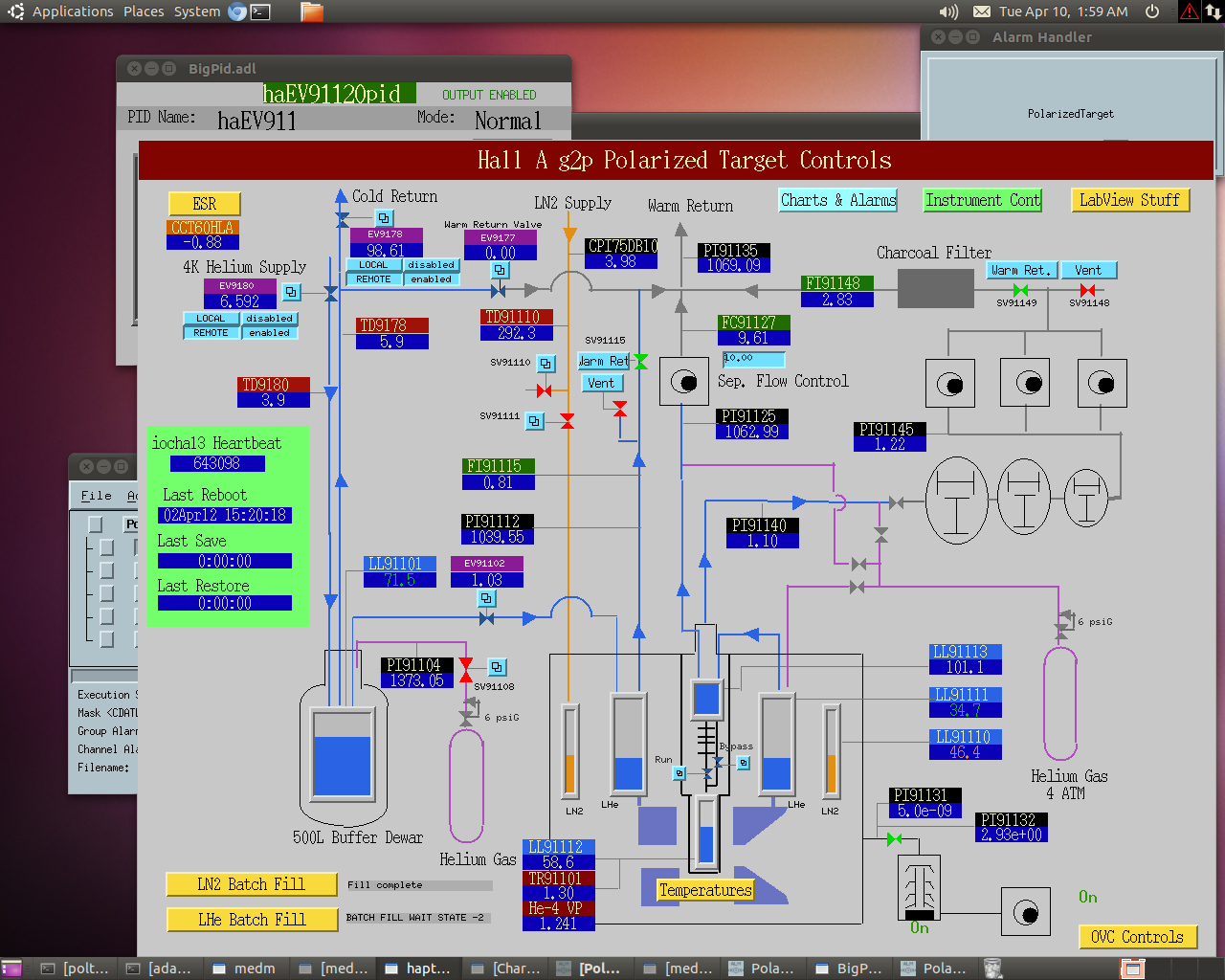The width and height of the screenshot is (1225, 980).
Task: Click the right LN2 orange level bar
Action: tap(831, 750)
